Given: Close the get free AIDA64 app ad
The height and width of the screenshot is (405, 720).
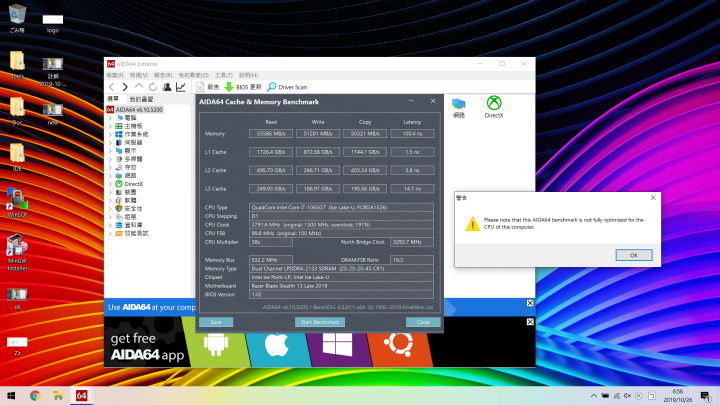Looking at the screenshot, I should tap(530, 322).
